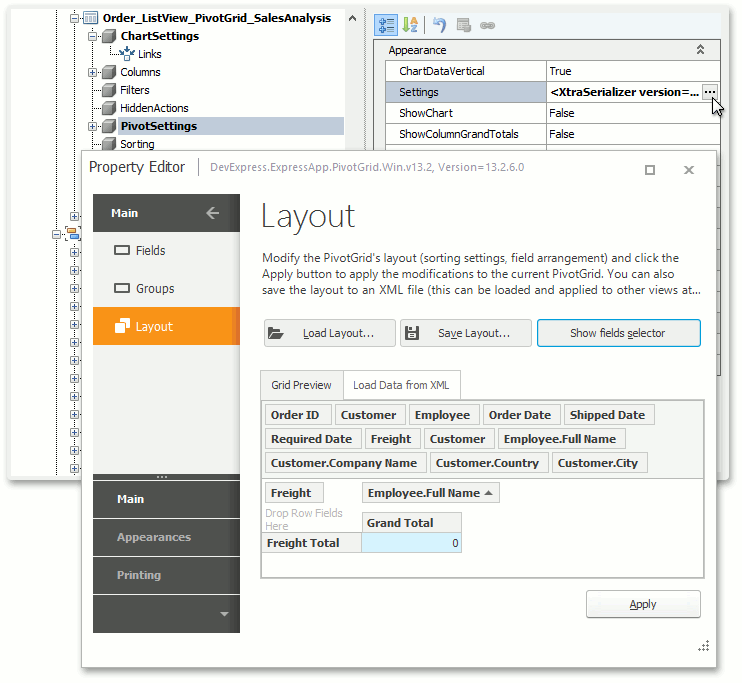Viewport: 742px width, 683px height.
Task: Click the Customer.Country field header
Action: [487, 463]
